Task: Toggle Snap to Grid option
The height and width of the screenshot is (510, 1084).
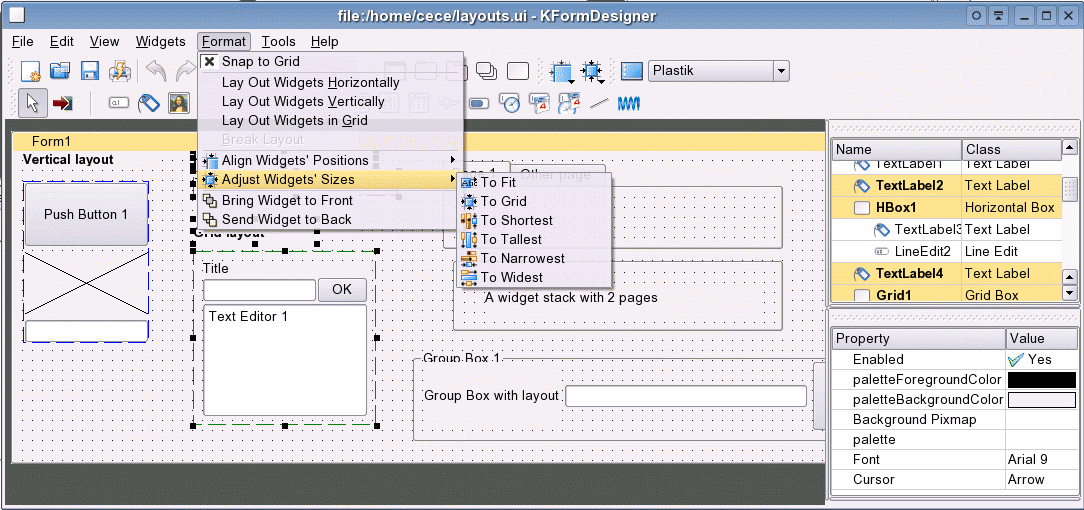Action: [x=260, y=62]
